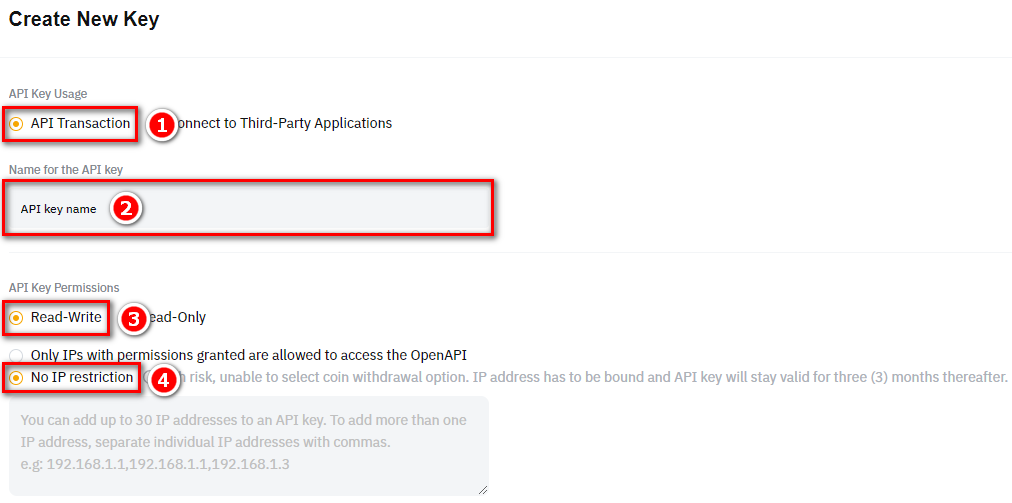The width and height of the screenshot is (1012, 503).
Task: Enable Only IPs with permissions granted option
Action: pyautogui.click(x=17, y=355)
